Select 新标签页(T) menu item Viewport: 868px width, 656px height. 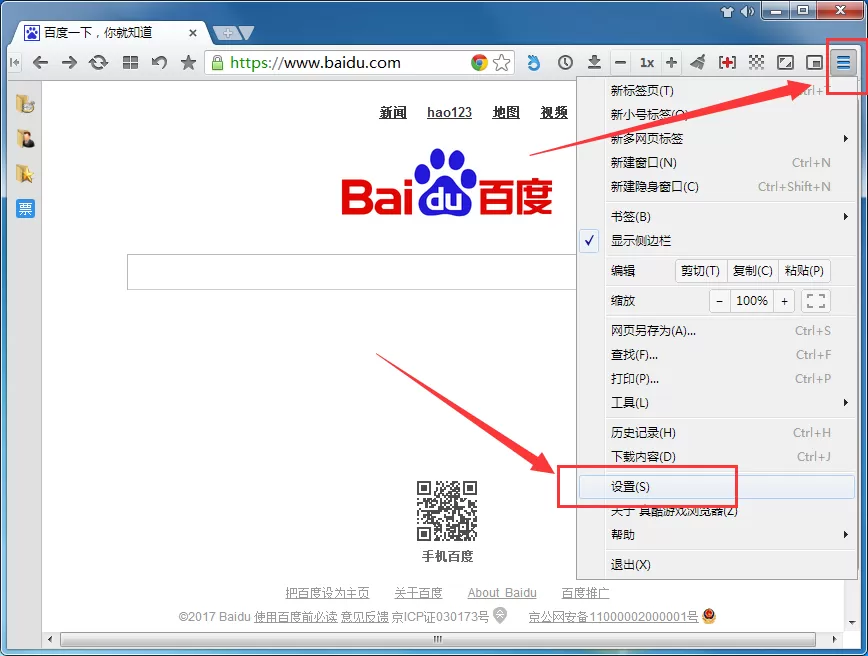click(717, 91)
